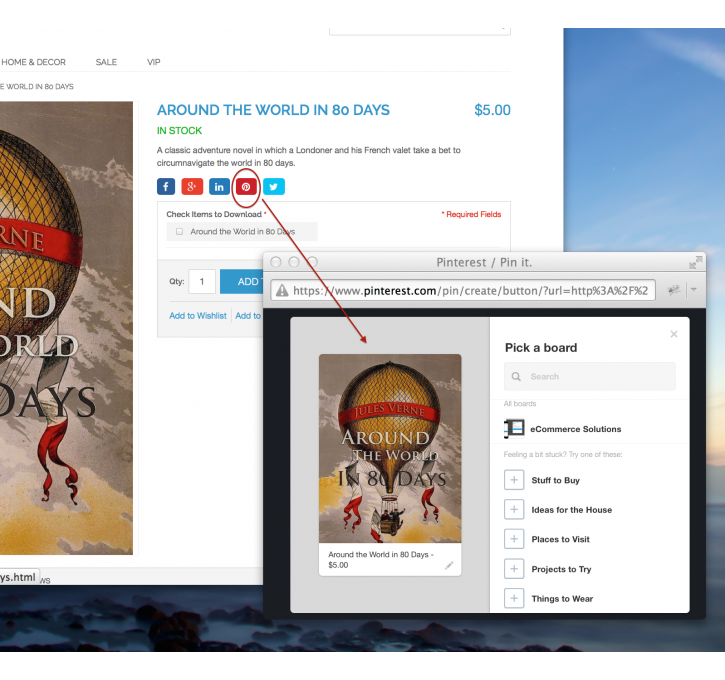The width and height of the screenshot is (725, 680).
Task: Share product via Facebook icon
Action: (x=166, y=187)
